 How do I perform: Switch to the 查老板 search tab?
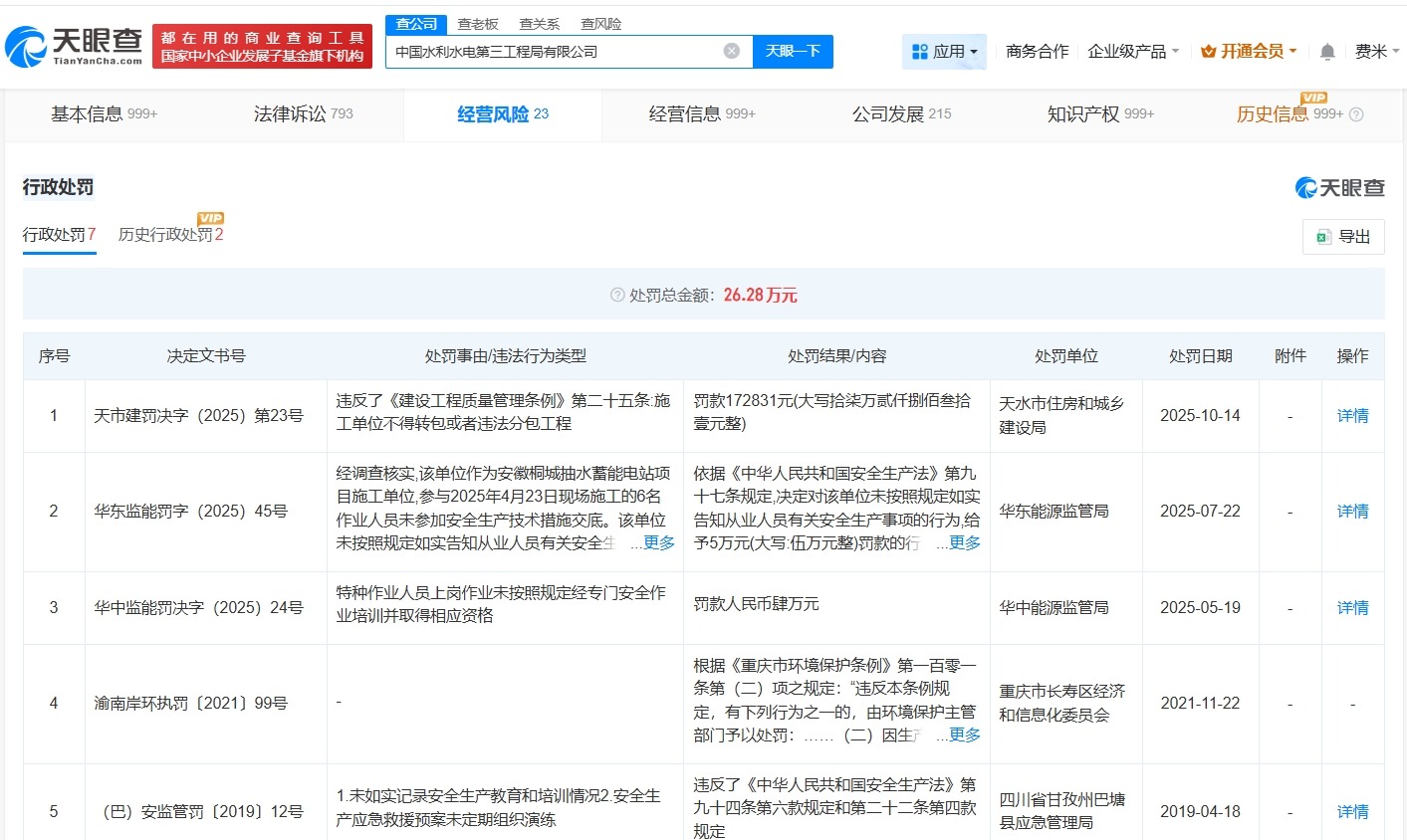[x=476, y=23]
